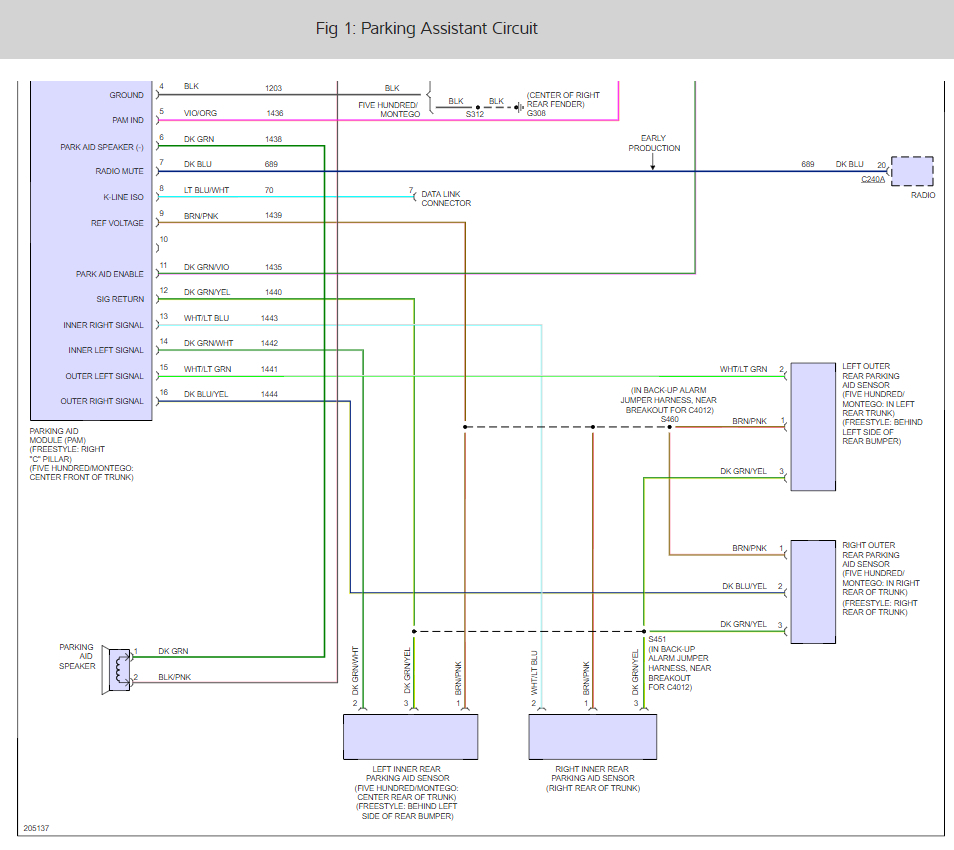Click the LEFT INNER REAR PARKING AID SENSOR caption
Viewport: 954px width, 850px height.
pos(407,792)
